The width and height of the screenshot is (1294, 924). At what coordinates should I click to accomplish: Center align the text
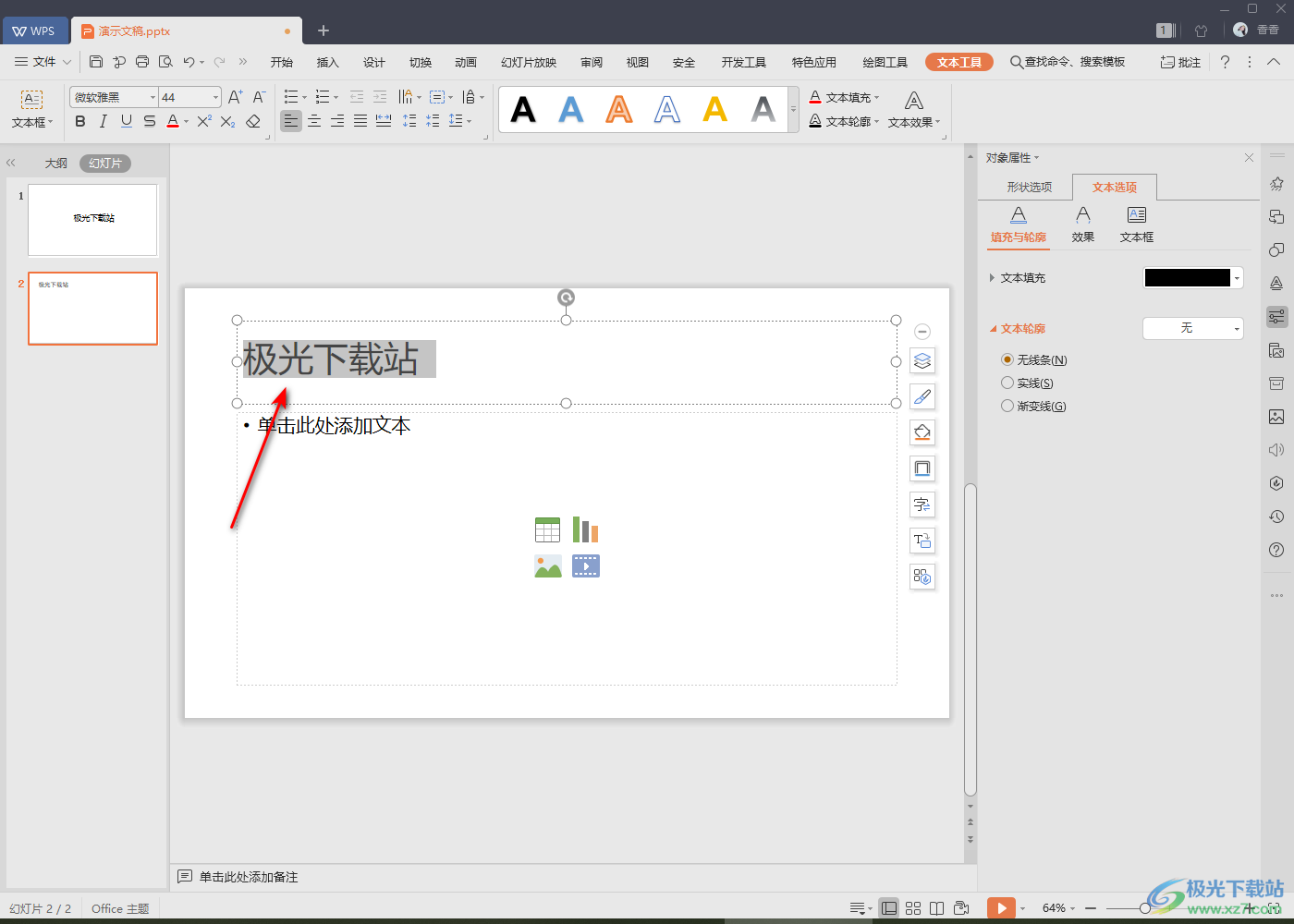[314, 121]
